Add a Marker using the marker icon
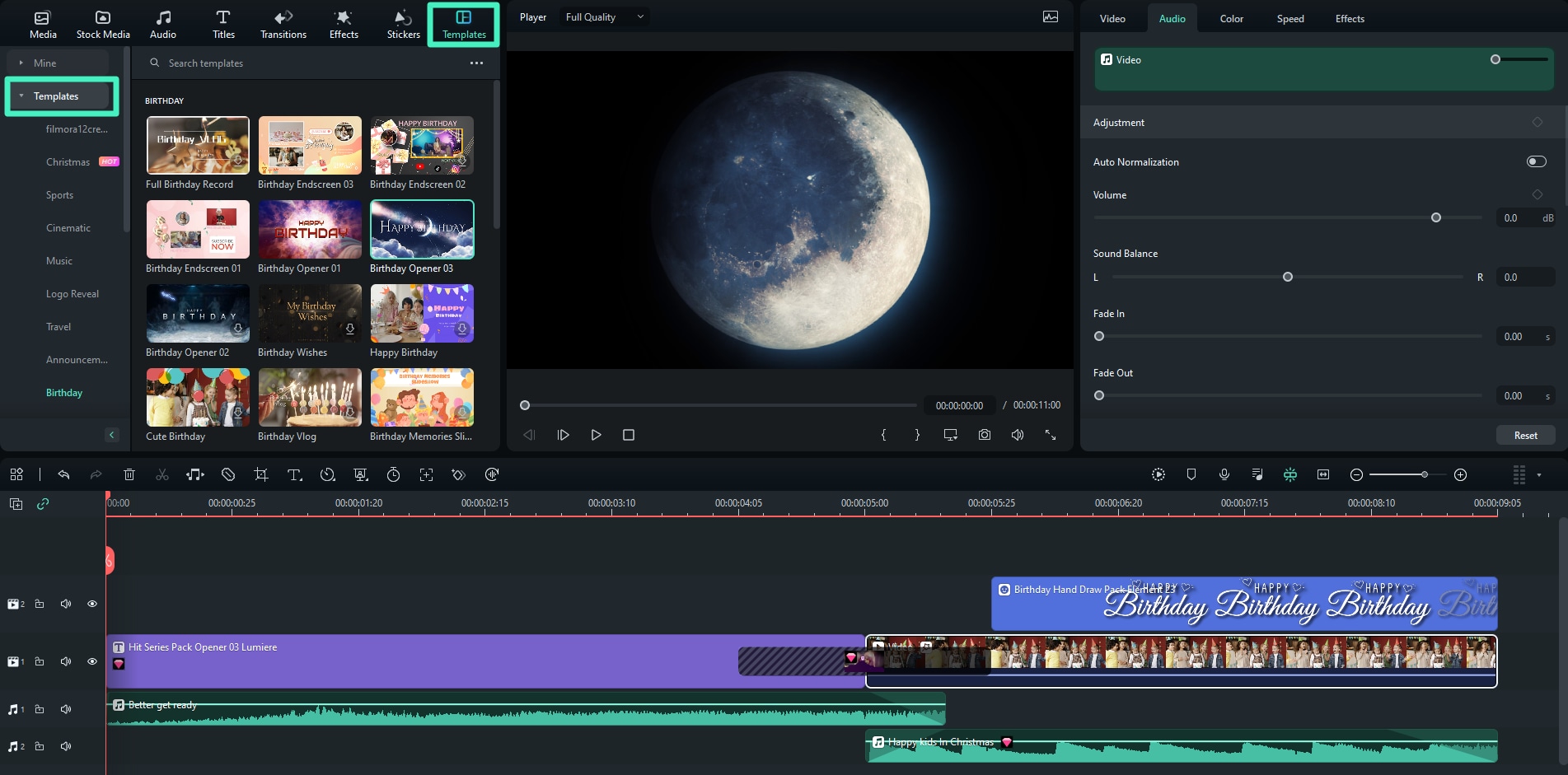 point(1191,474)
